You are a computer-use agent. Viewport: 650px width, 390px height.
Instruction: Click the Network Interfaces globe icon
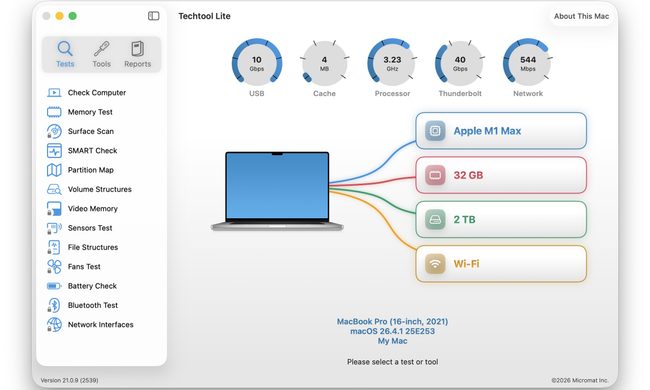pyautogui.click(x=54, y=325)
